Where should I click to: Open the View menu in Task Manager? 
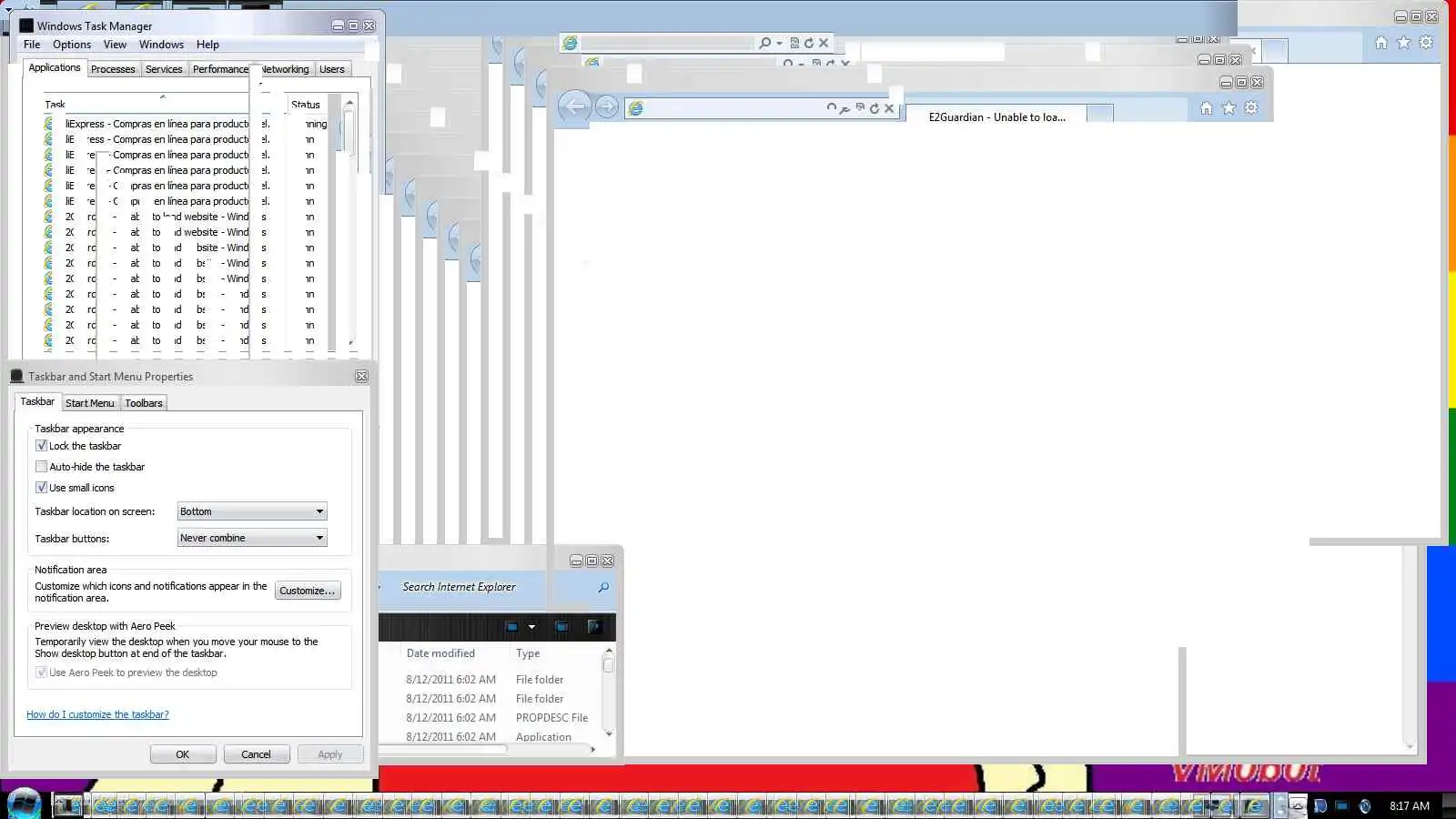pos(115,45)
